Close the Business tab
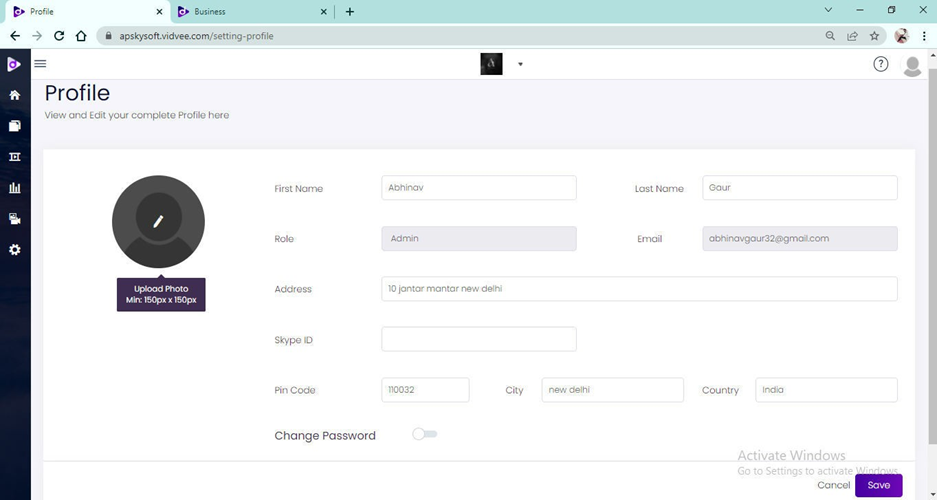Image resolution: width=937 pixels, height=500 pixels. [x=323, y=11]
